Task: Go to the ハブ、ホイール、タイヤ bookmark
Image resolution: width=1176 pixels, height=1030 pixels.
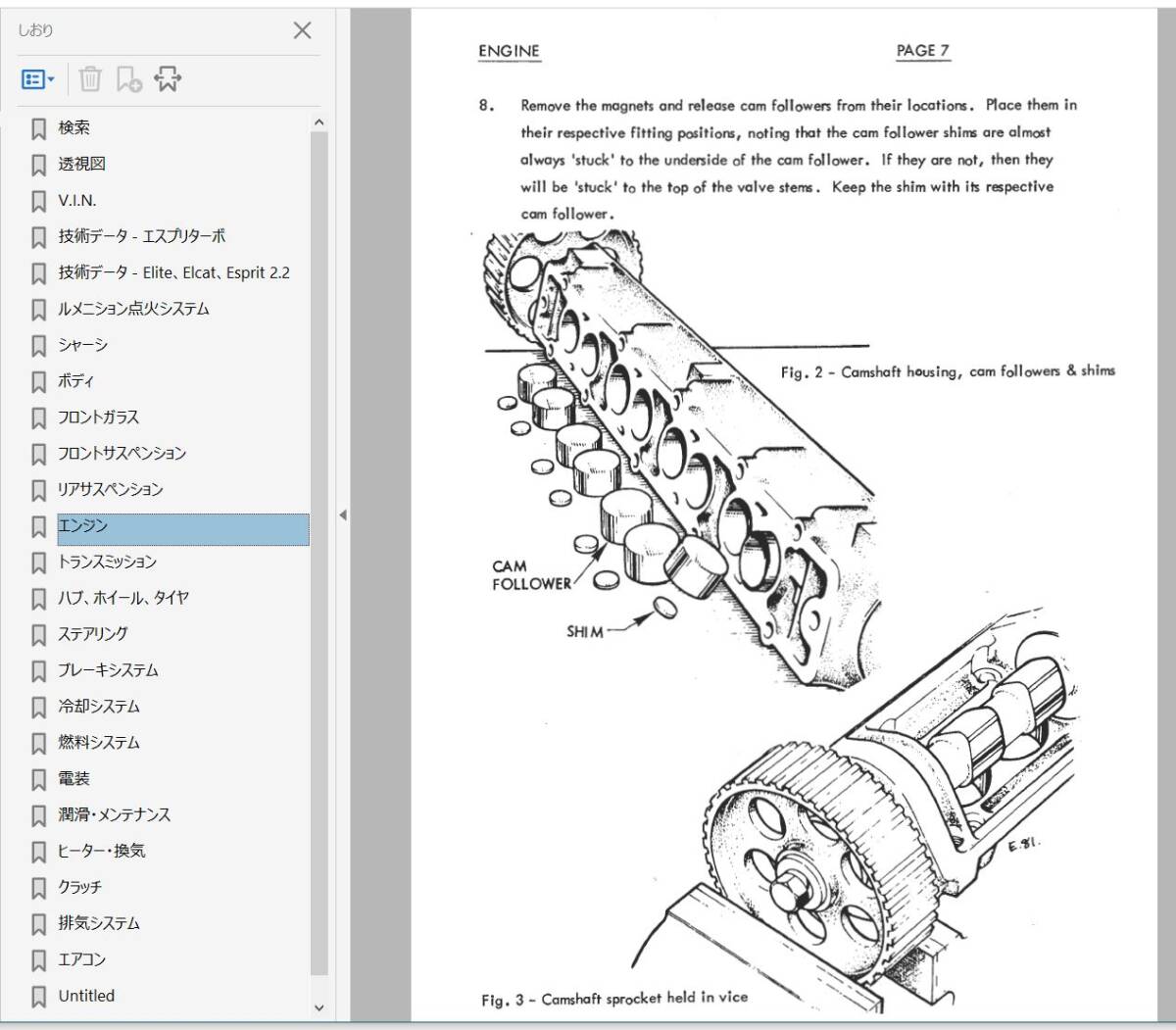Action: (123, 598)
